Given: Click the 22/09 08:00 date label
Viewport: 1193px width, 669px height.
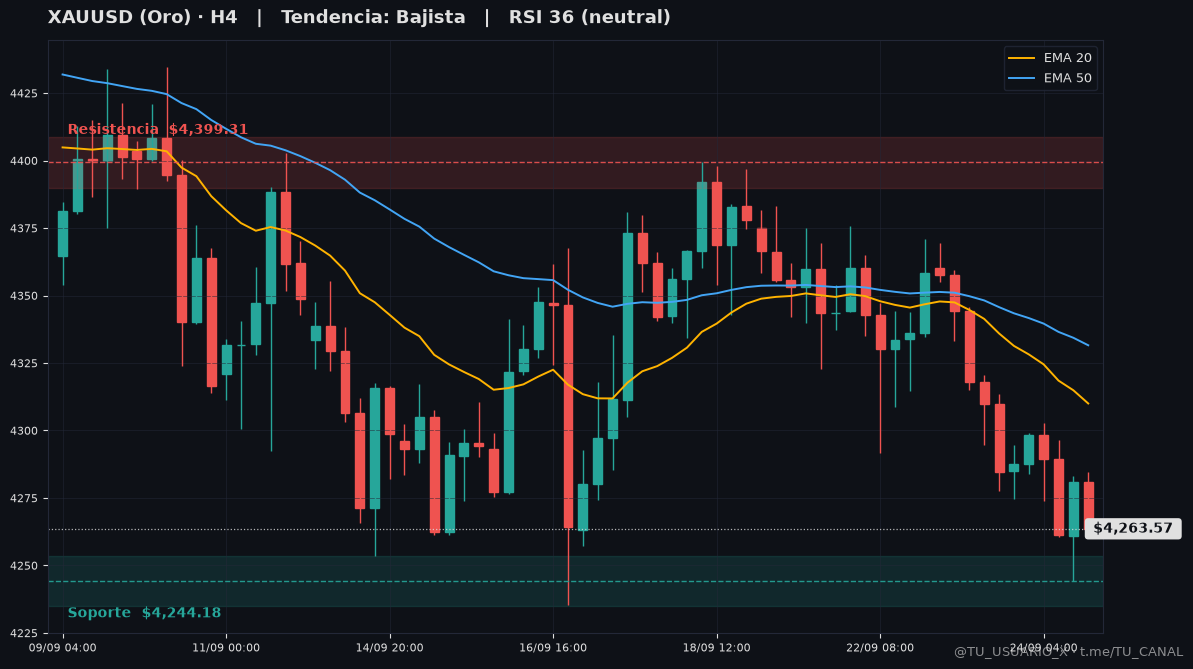Looking at the screenshot, I should tap(880, 648).
